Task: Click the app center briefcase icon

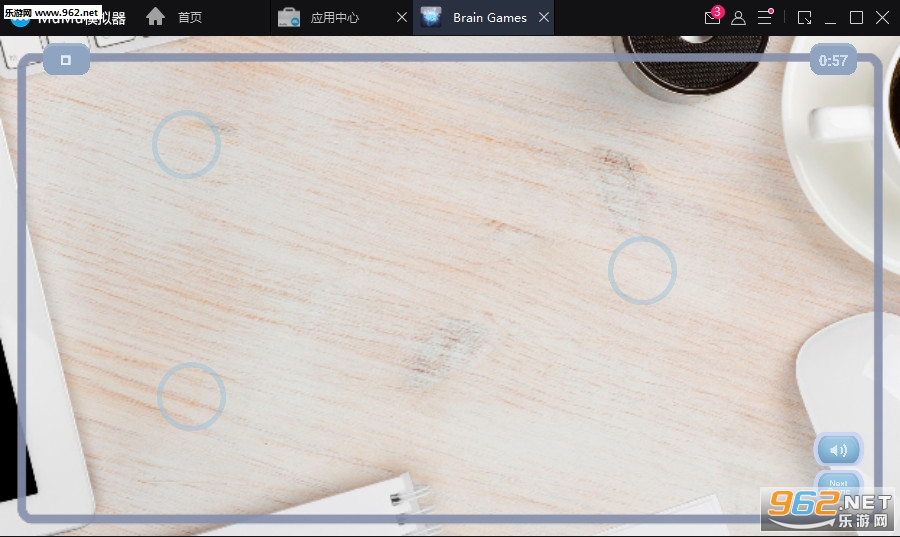Action: pos(289,18)
